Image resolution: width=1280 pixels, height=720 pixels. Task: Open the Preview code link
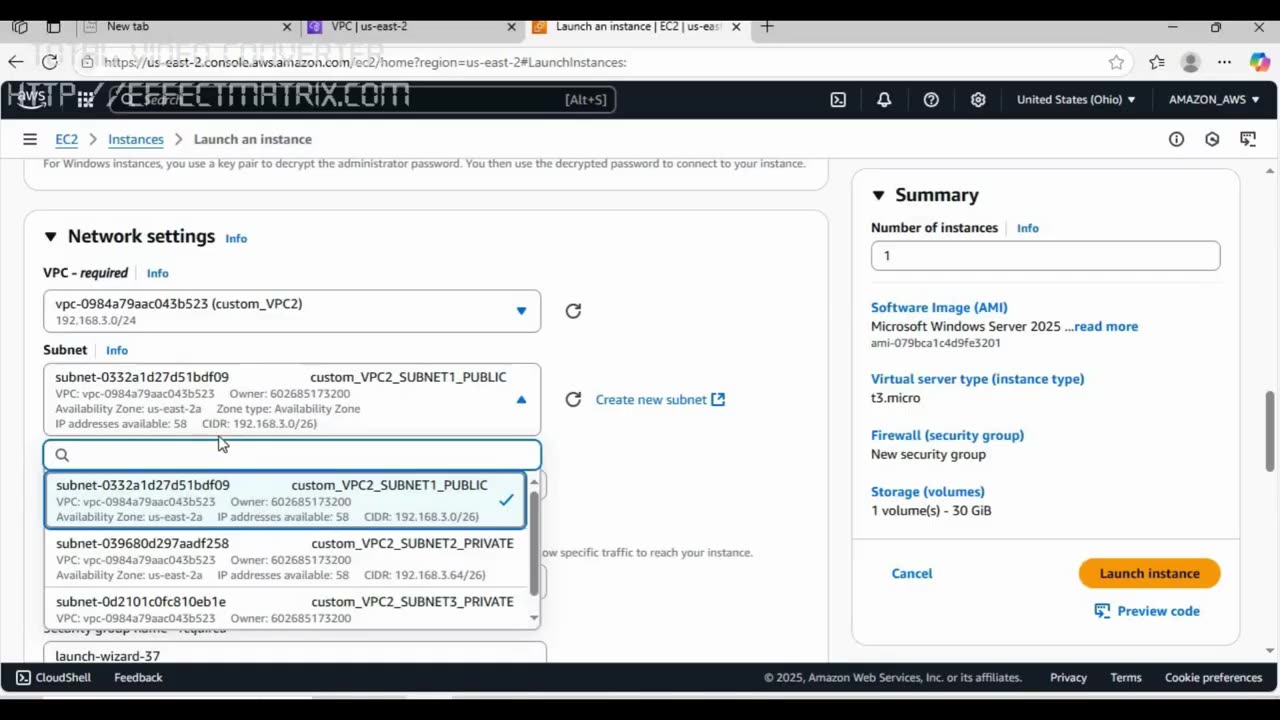pos(1147,611)
